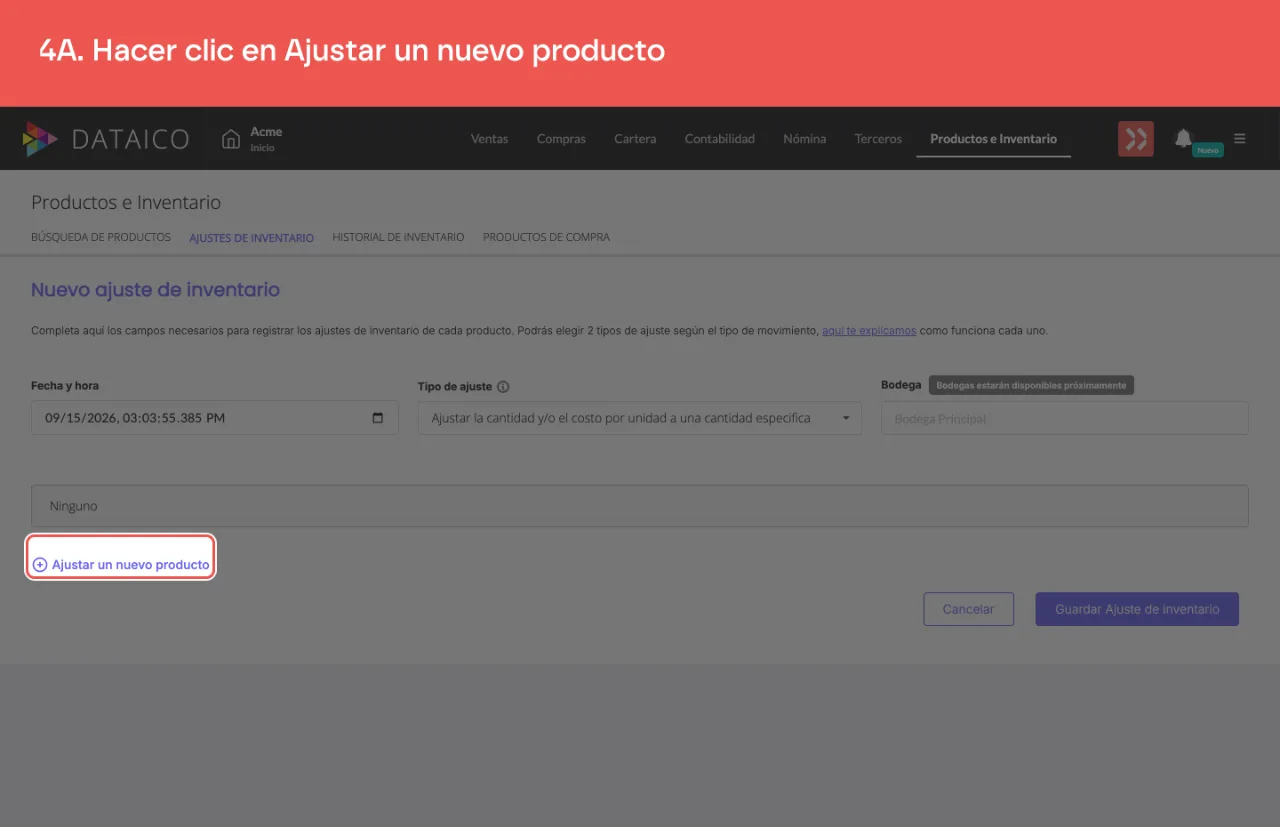Switch to Búsqueda de Productos tab

tap(101, 238)
